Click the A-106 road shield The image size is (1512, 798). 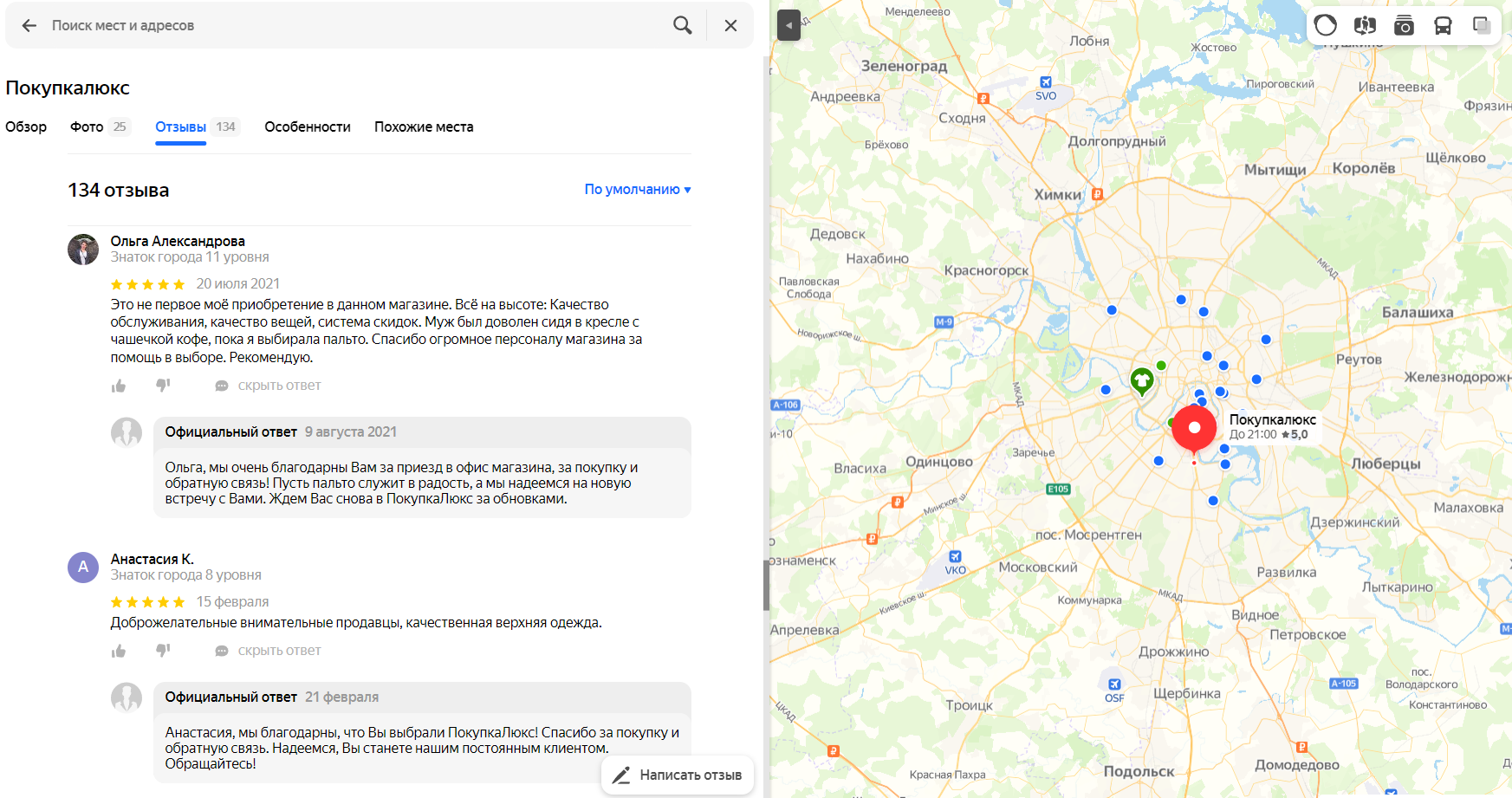pyautogui.click(x=785, y=405)
